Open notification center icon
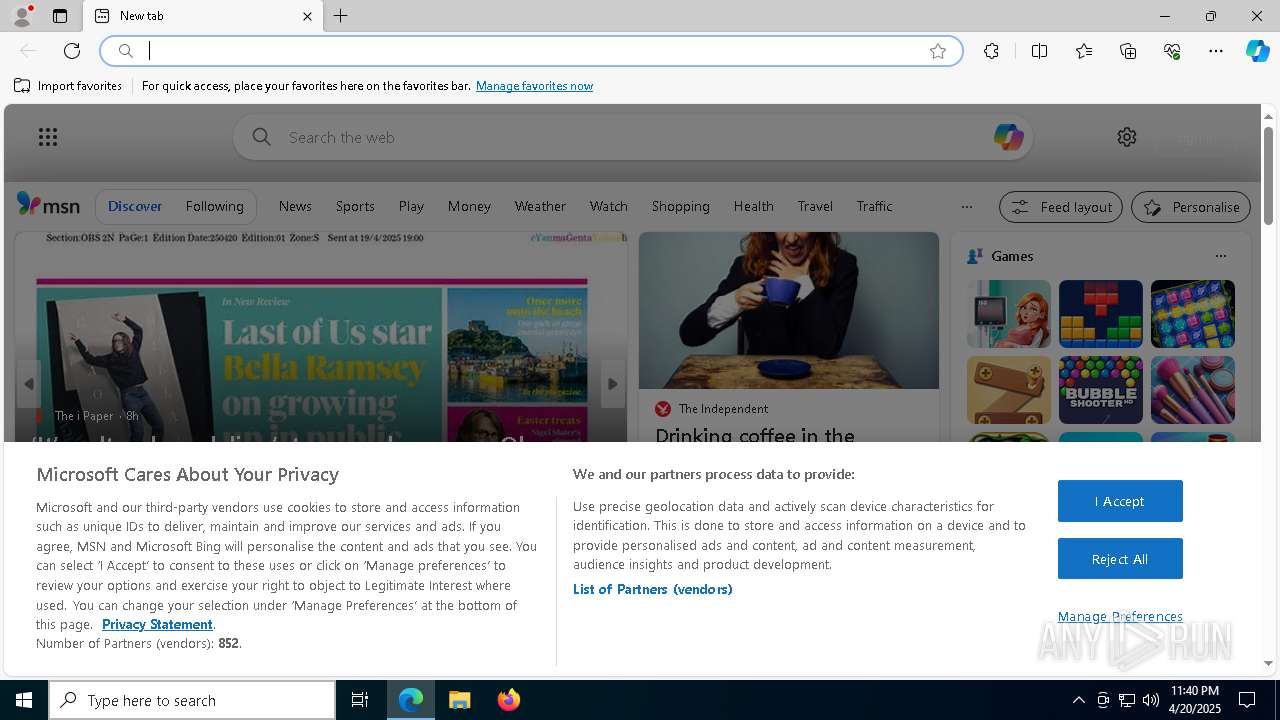 1247,700
